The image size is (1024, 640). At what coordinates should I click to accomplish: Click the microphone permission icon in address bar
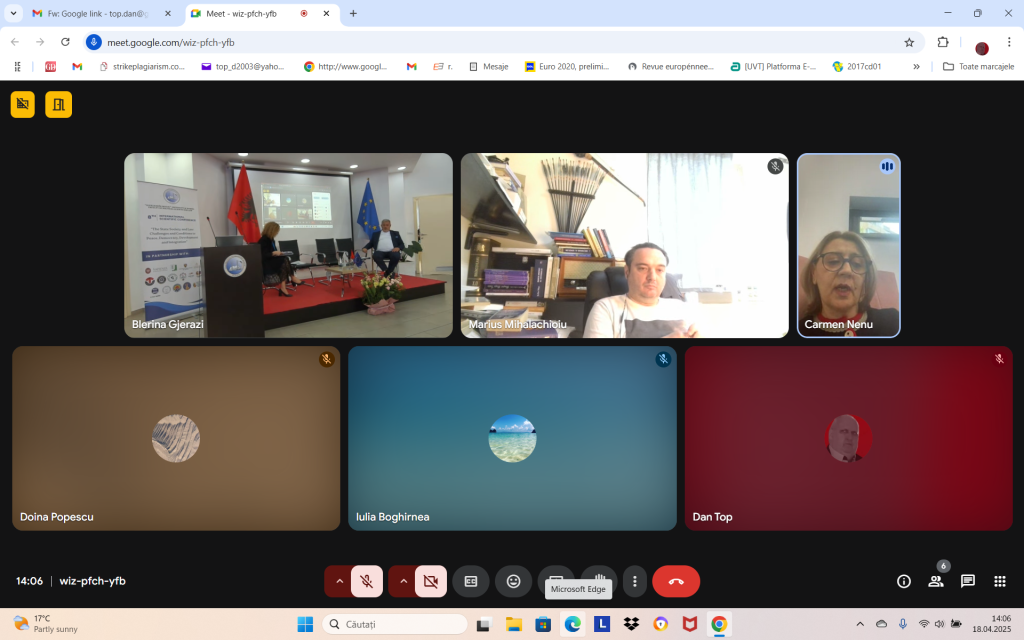click(94, 42)
